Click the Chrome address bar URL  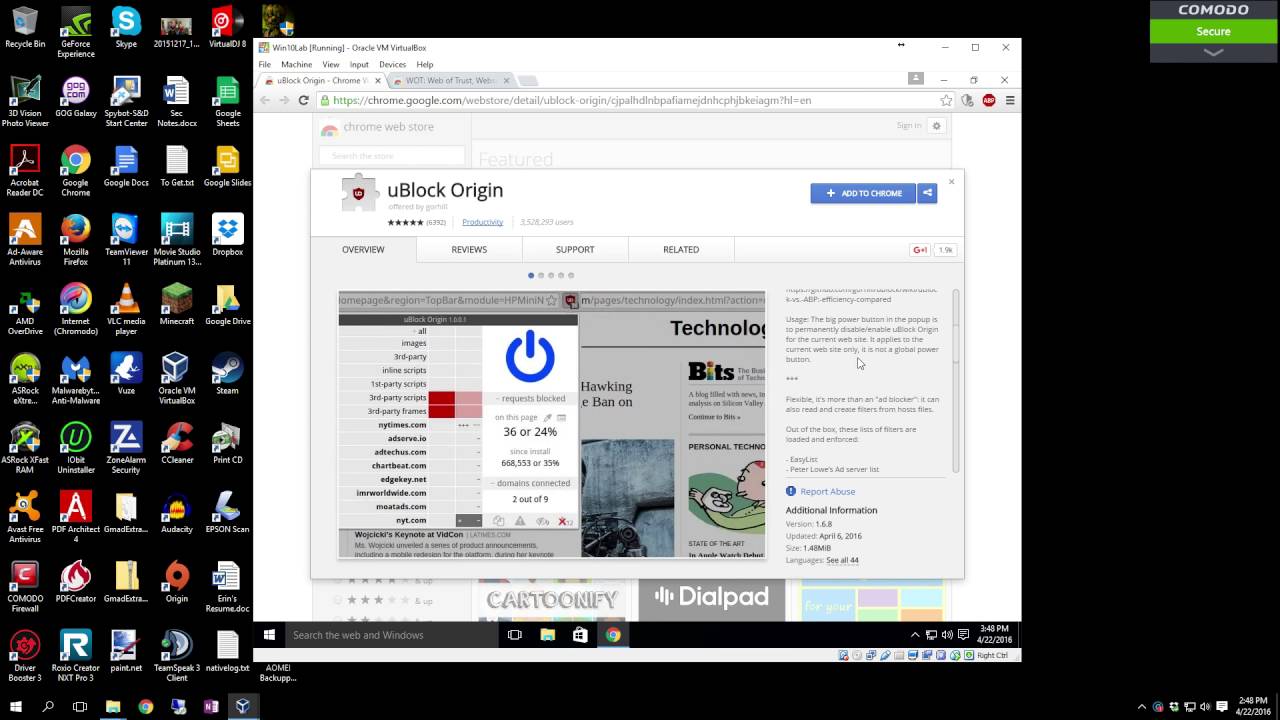(x=572, y=100)
